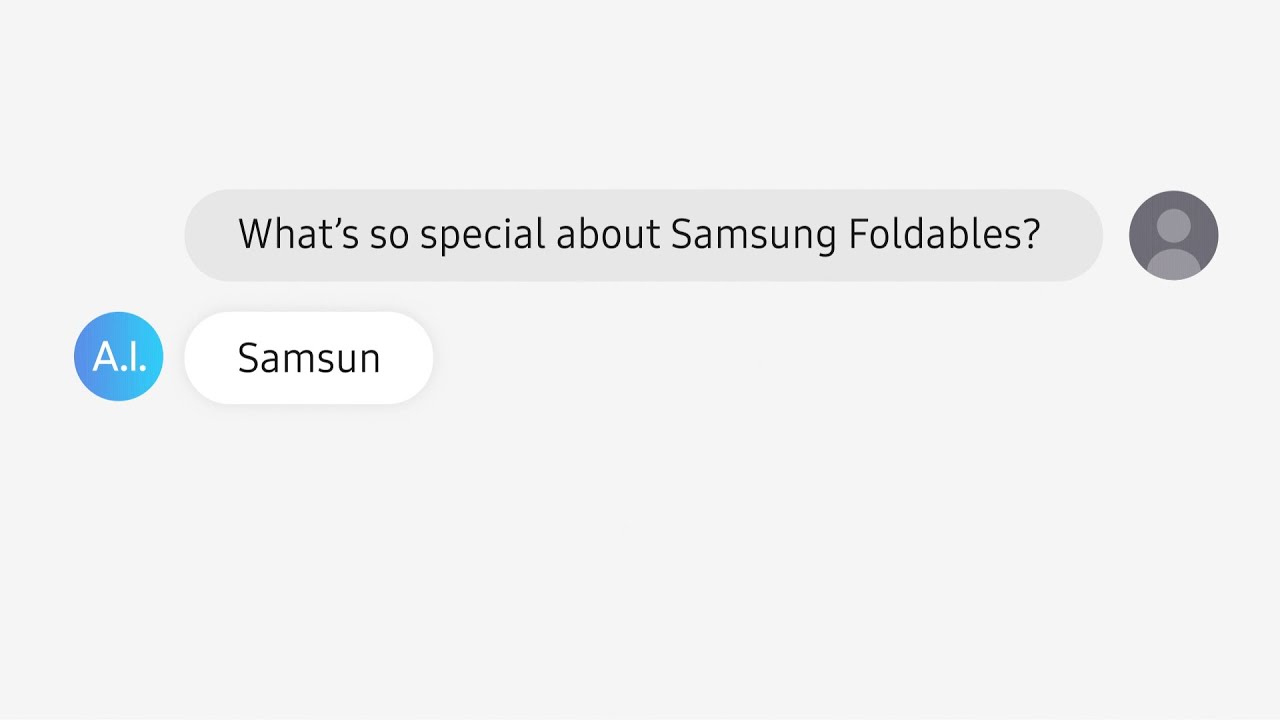Click the assistant's blue gradient badge
The height and width of the screenshot is (720, 1280).
(118, 357)
